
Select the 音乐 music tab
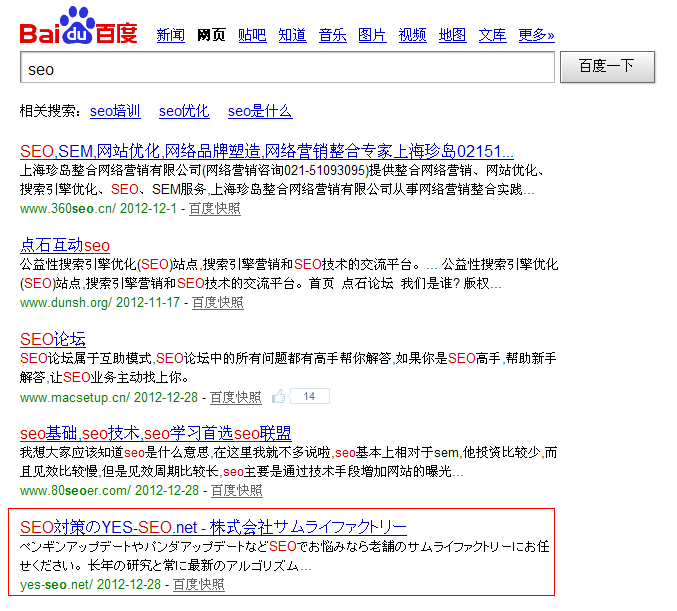(332, 35)
